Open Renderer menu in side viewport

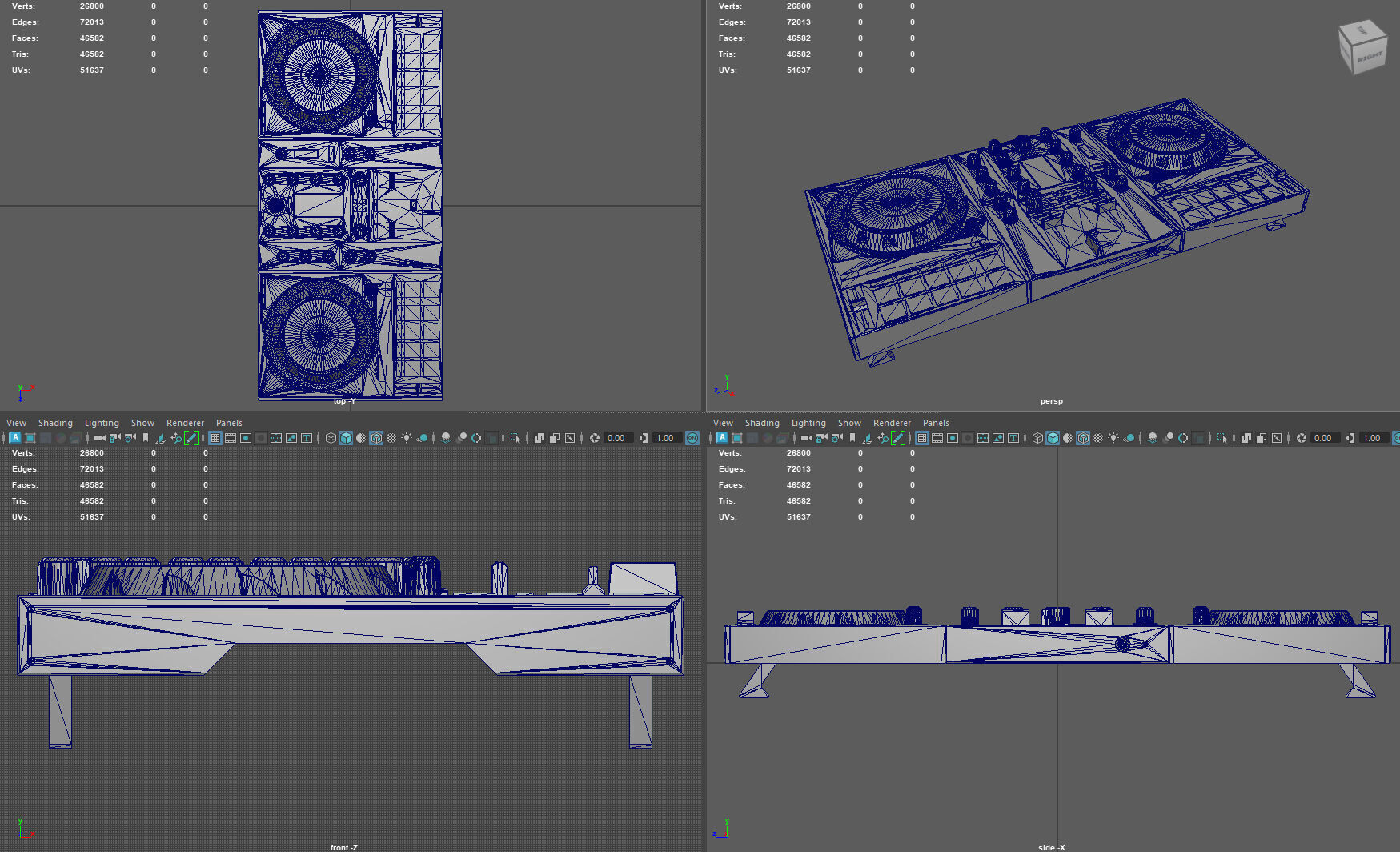892,423
